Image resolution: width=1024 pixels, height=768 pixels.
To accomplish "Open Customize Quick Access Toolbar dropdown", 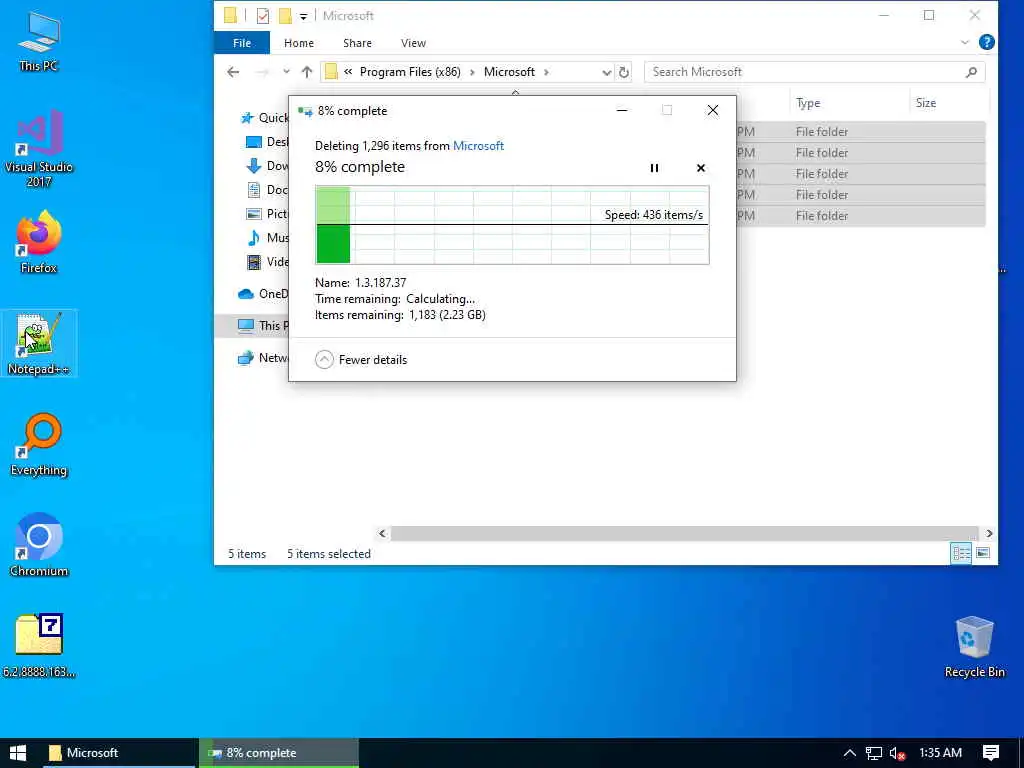I will point(303,16).
